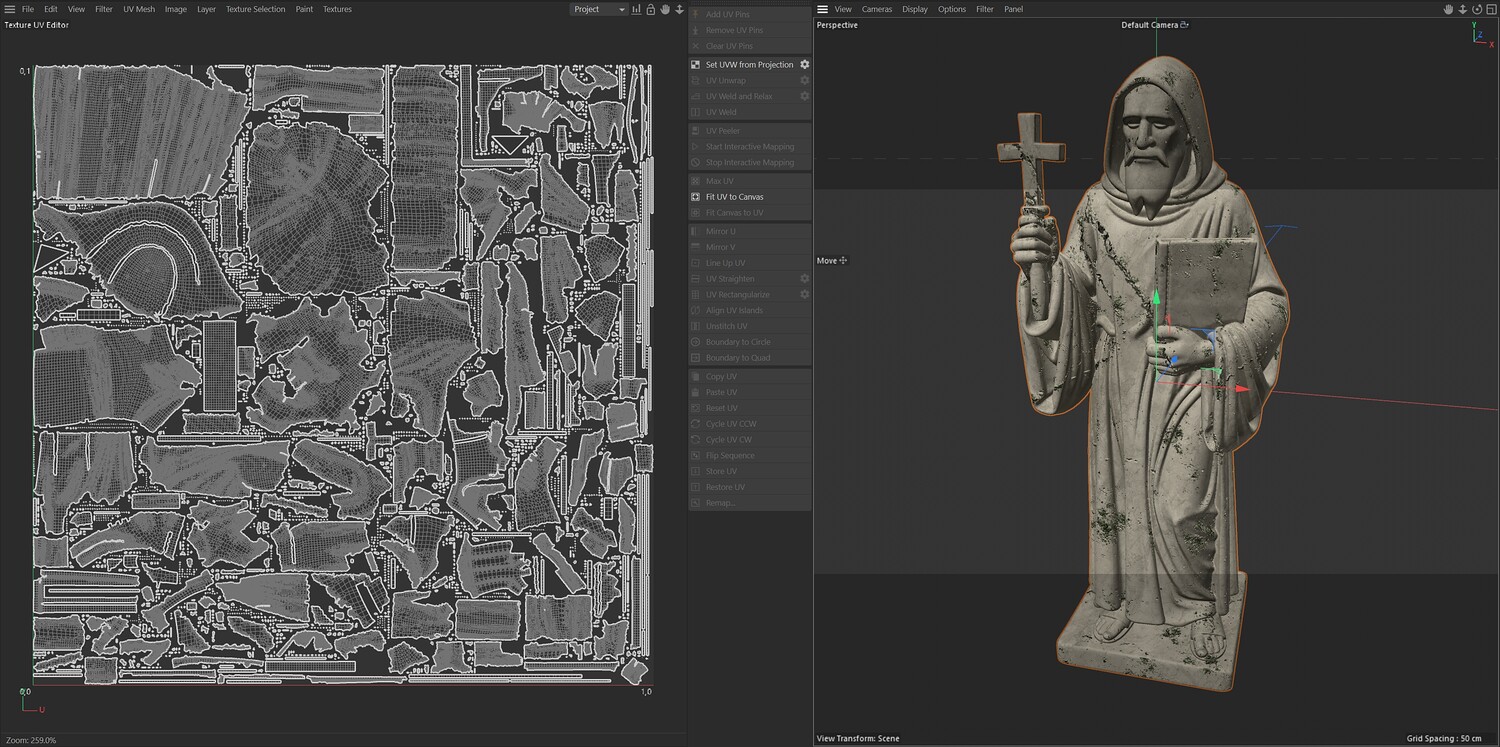The height and width of the screenshot is (747, 1500).
Task: Click the viewport dolly zoom icon
Action: click(x=1462, y=9)
